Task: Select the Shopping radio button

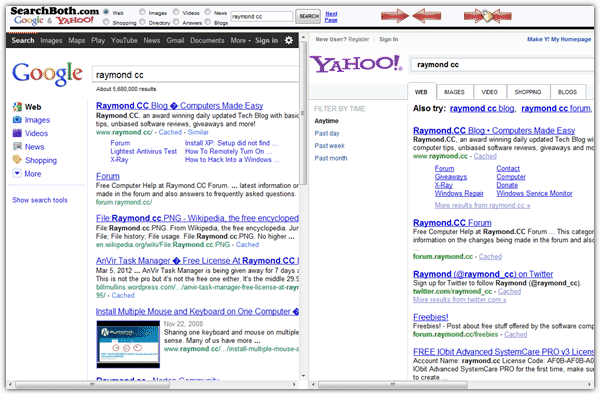Action: [106, 22]
